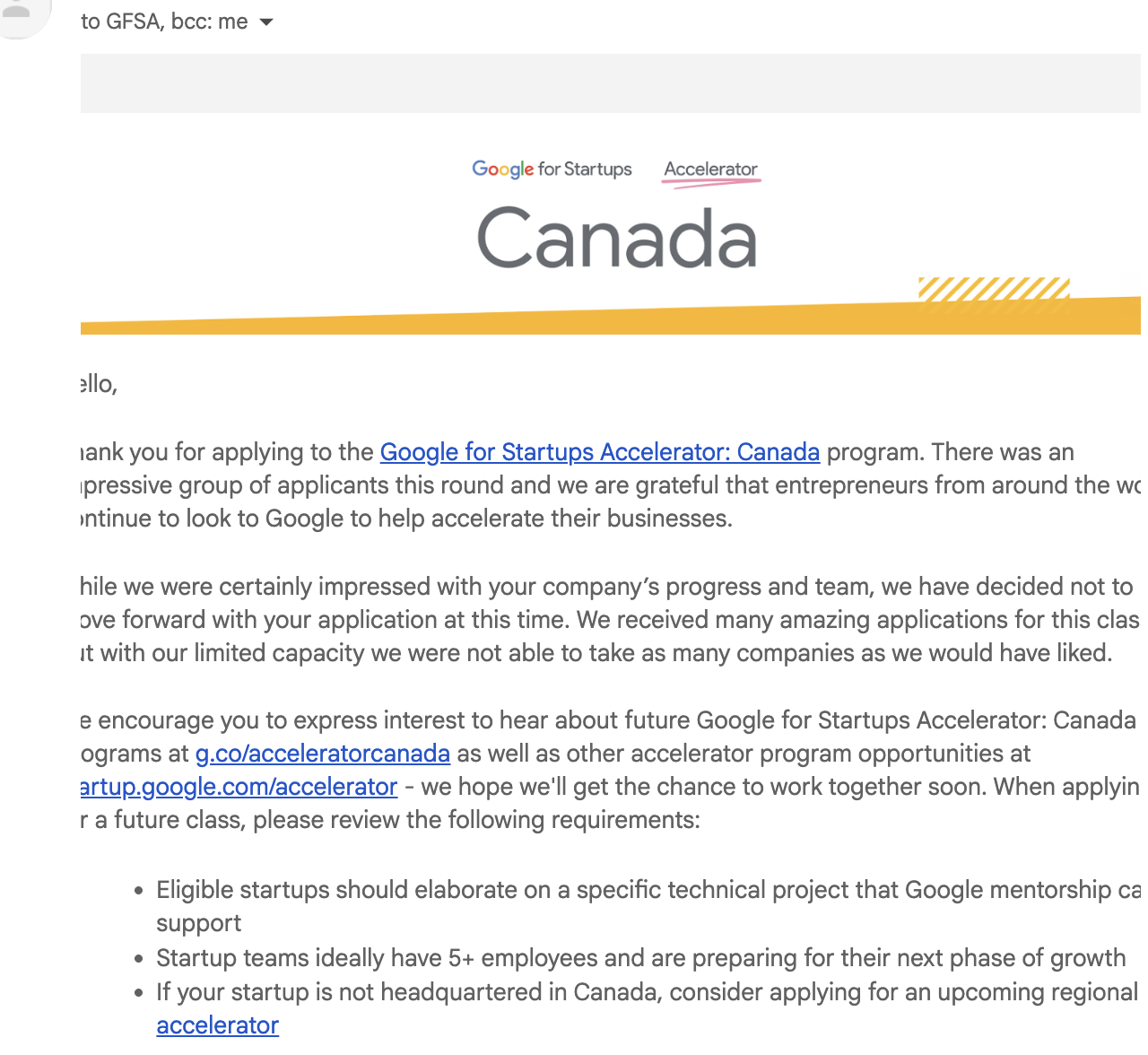
Task: Click the gray bar above the banner
Action: click(x=610, y=83)
